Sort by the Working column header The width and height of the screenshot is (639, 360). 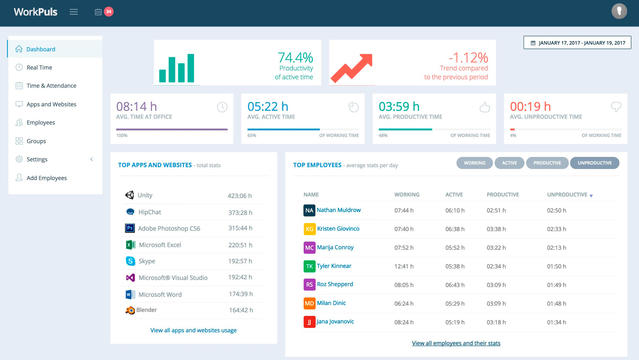pyautogui.click(x=407, y=195)
